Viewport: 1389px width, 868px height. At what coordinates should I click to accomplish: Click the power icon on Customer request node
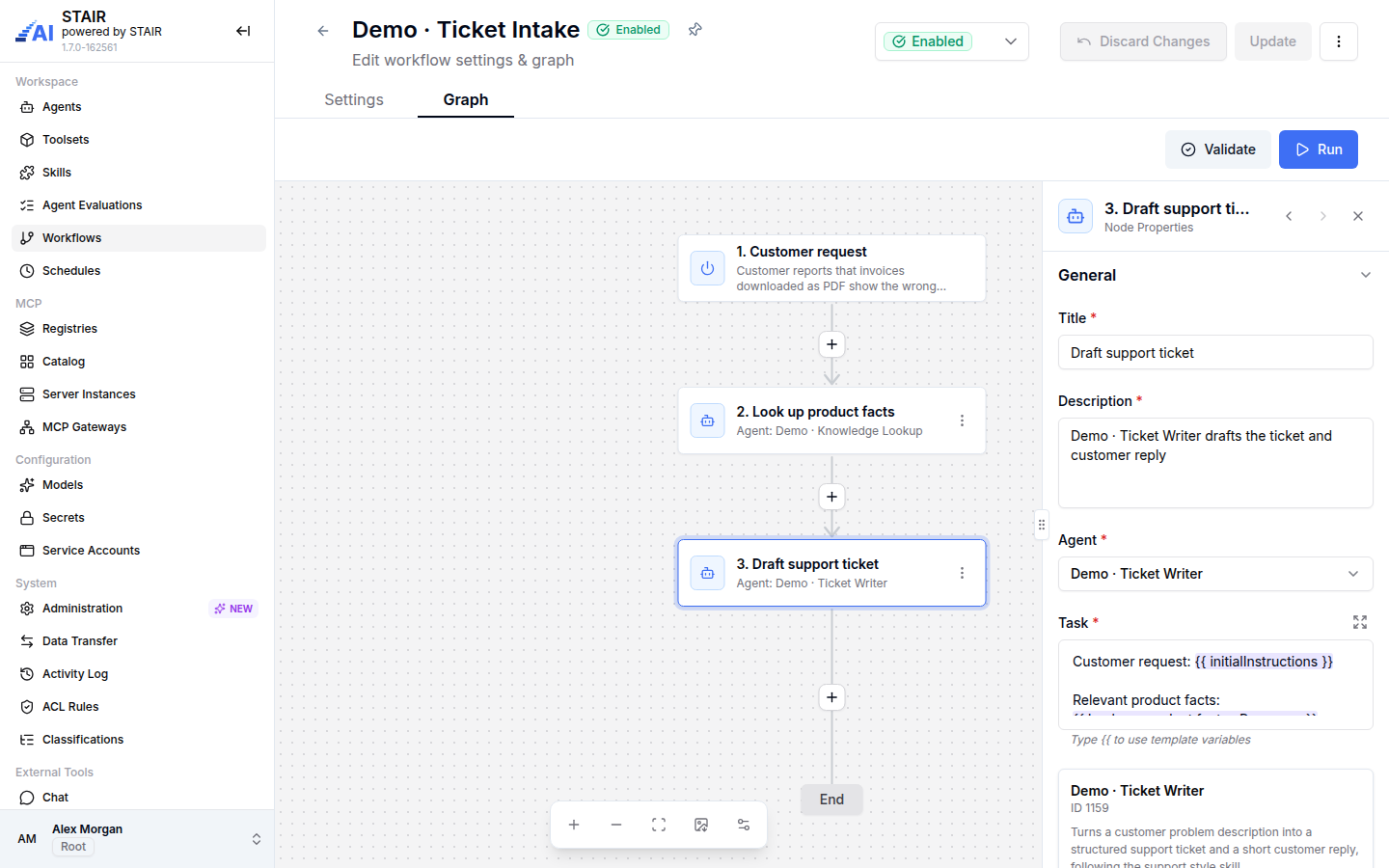pos(707,268)
